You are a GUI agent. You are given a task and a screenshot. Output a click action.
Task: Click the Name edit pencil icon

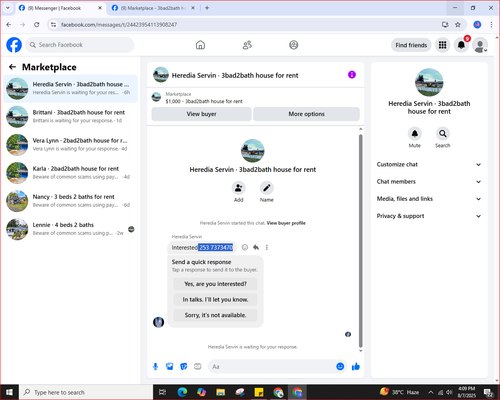tap(267, 188)
